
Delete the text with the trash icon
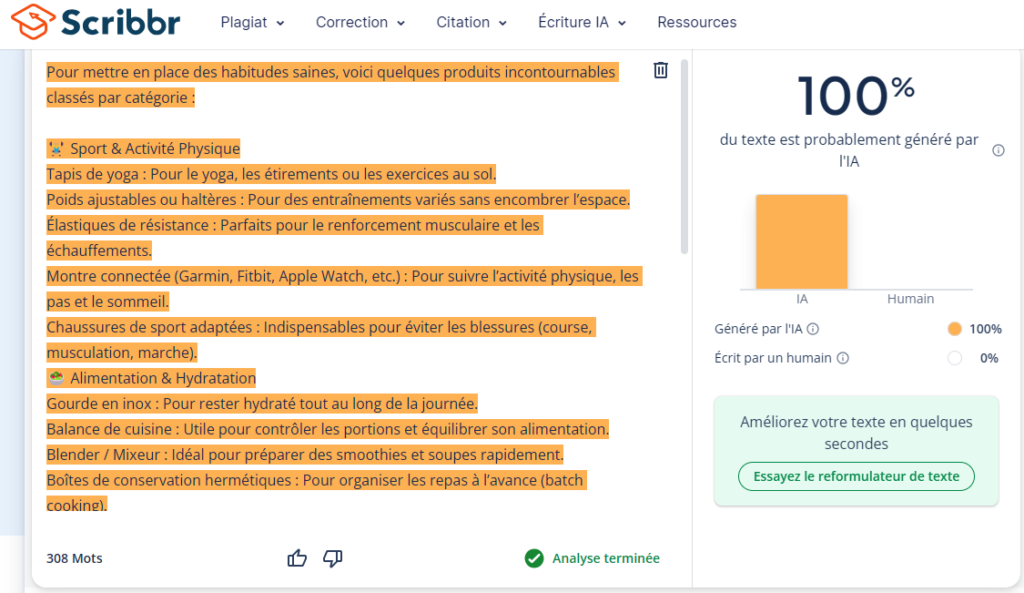click(660, 70)
